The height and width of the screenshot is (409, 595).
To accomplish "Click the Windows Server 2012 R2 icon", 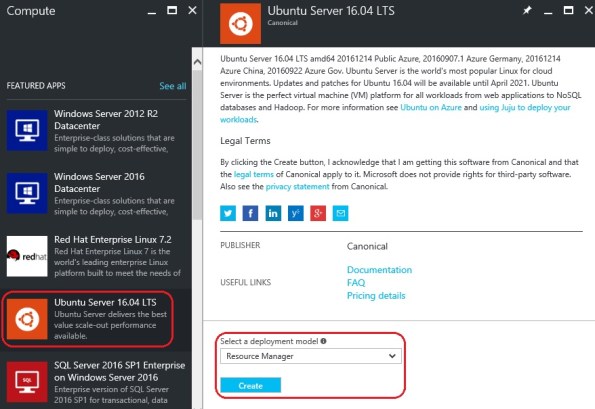I will (27, 130).
